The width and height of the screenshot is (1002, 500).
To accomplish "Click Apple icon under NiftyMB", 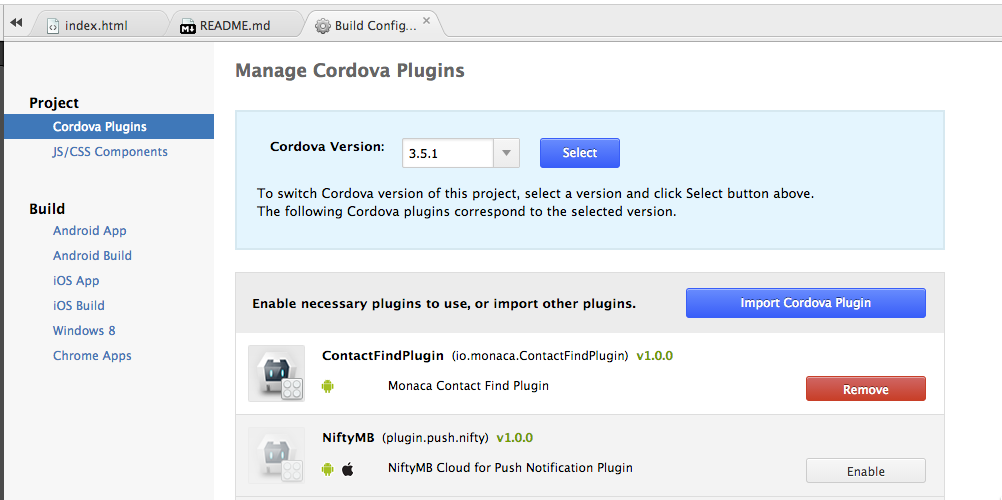I will 348,468.
